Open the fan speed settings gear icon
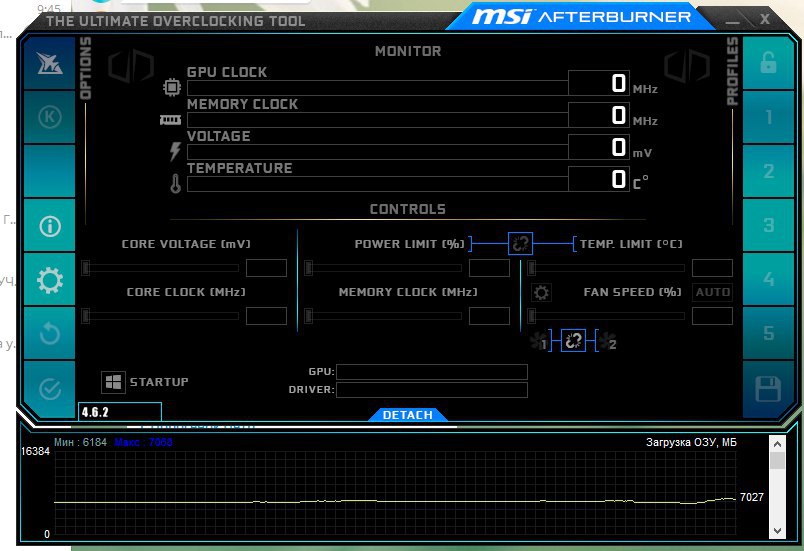Viewport: 804px width, 551px height. (x=541, y=293)
